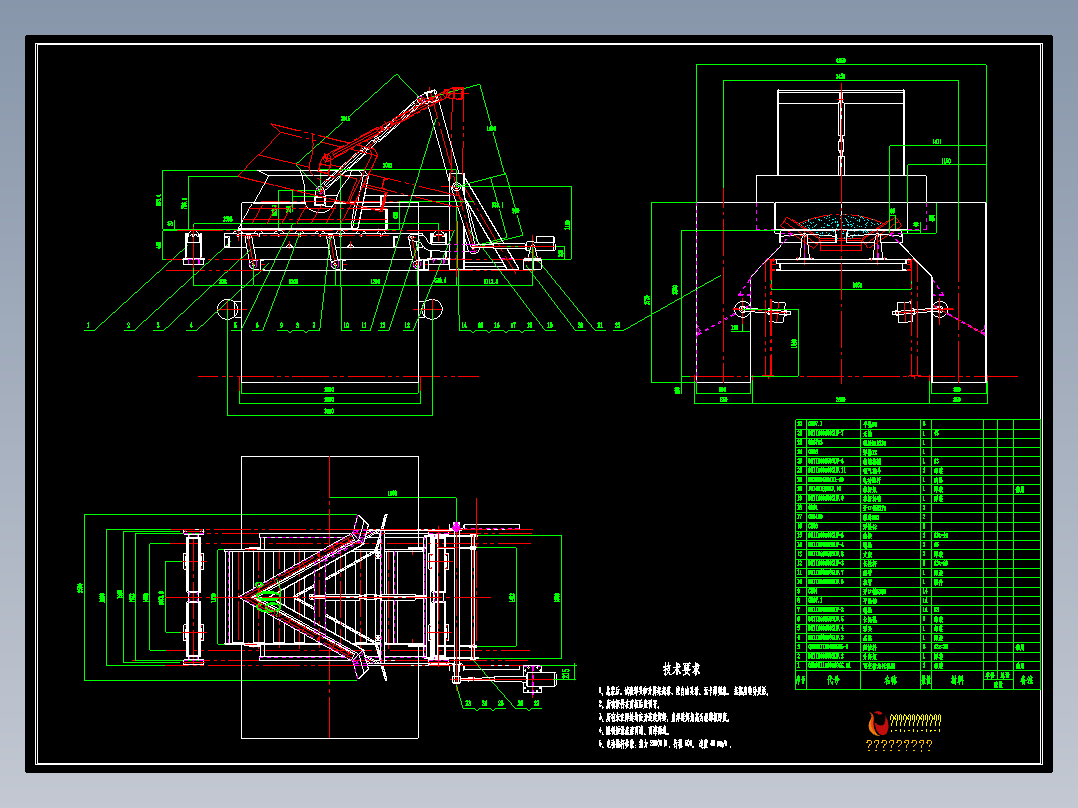1078x808 pixels.
Task: Click row number 2 cell in parts list
Action: 800,657
